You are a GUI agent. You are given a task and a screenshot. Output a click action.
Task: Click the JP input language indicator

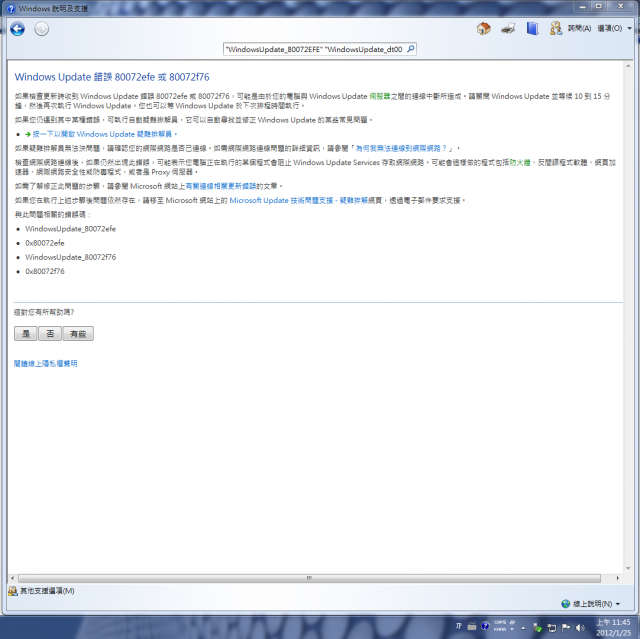click(x=458, y=626)
